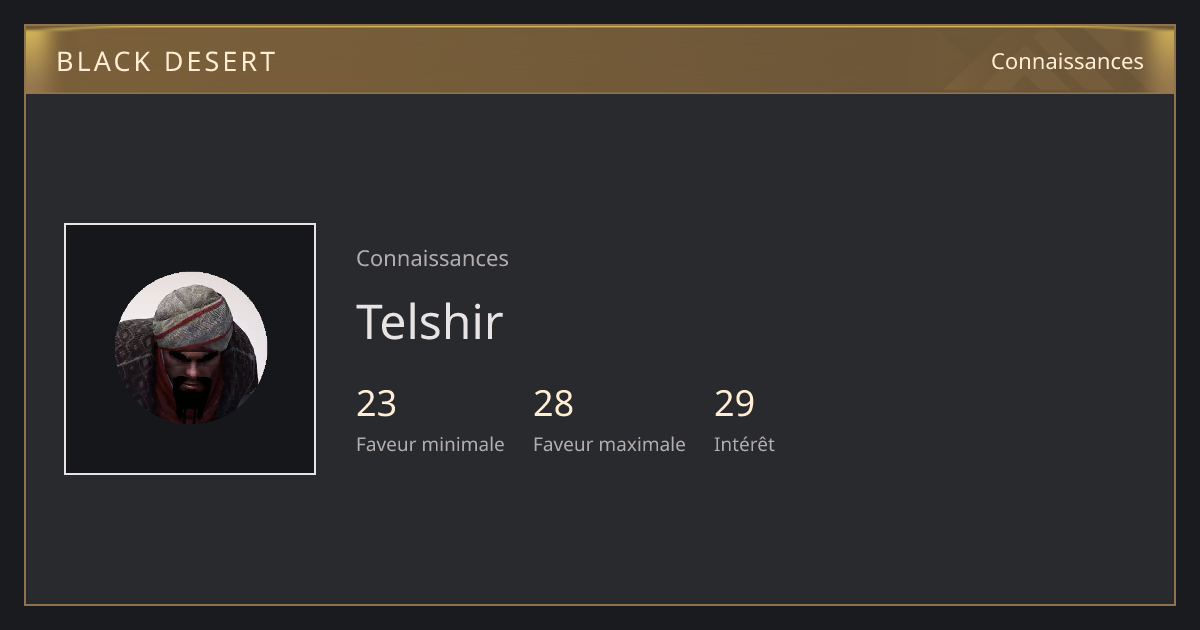The width and height of the screenshot is (1200, 630).
Task: Click the BLACK DESERT title in header
Action: 166,62
